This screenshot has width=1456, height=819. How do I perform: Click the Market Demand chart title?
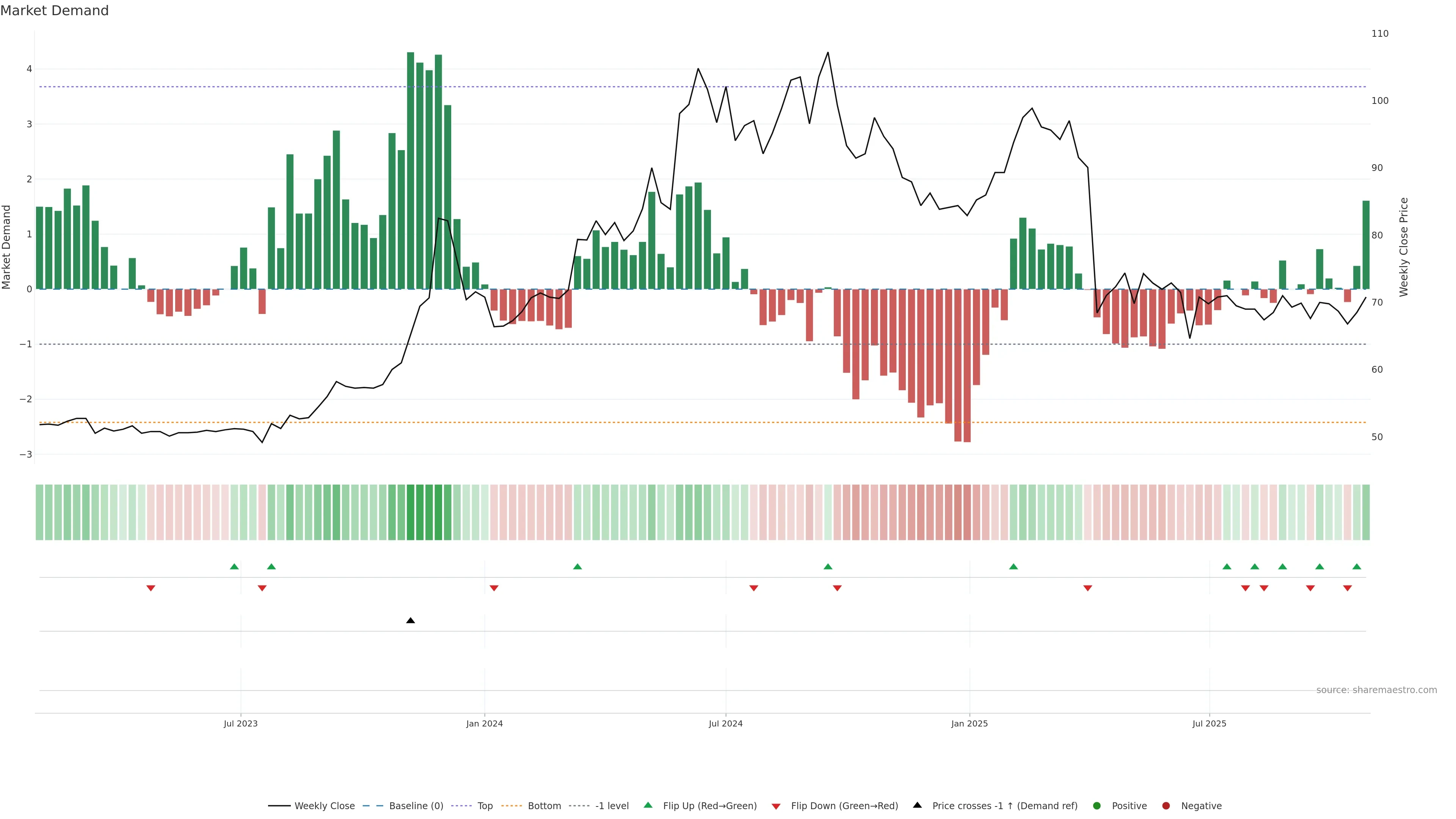(54, 11)
